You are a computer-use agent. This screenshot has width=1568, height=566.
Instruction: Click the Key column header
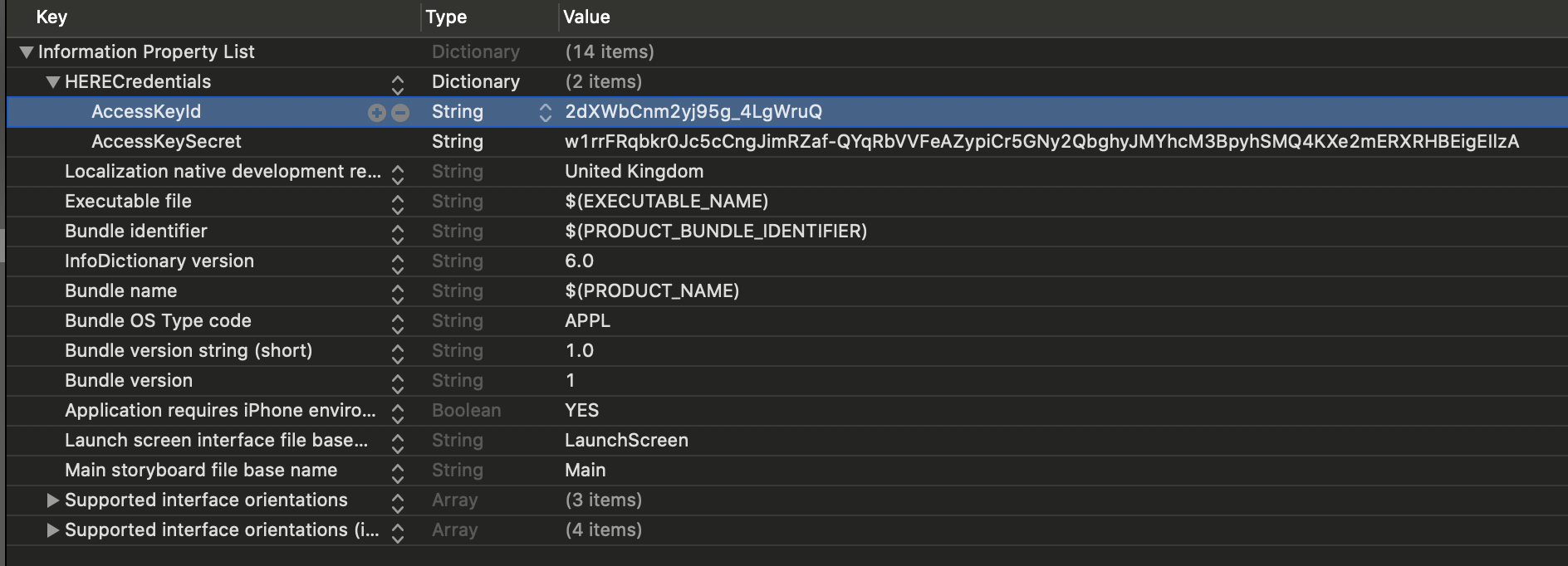pyautogui.click(x=51, y=17)
